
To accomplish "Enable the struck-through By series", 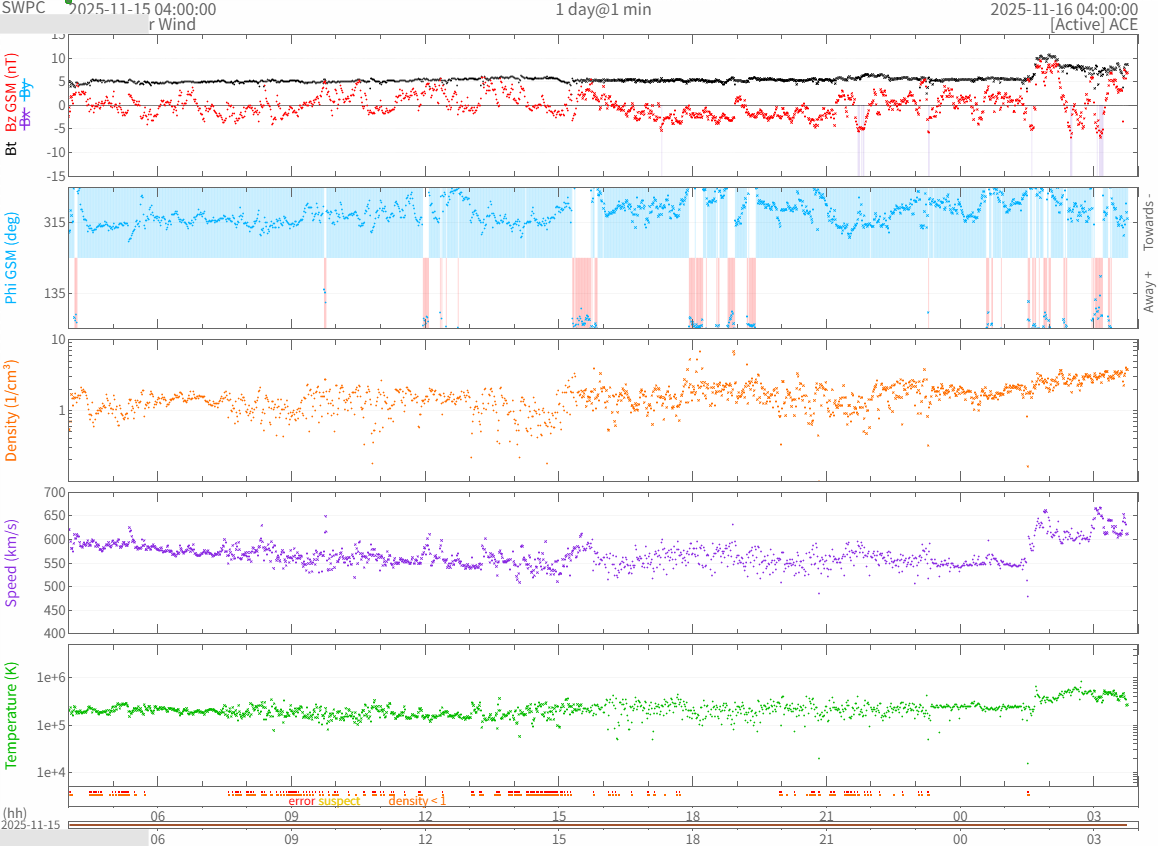I will coord(27,87).
